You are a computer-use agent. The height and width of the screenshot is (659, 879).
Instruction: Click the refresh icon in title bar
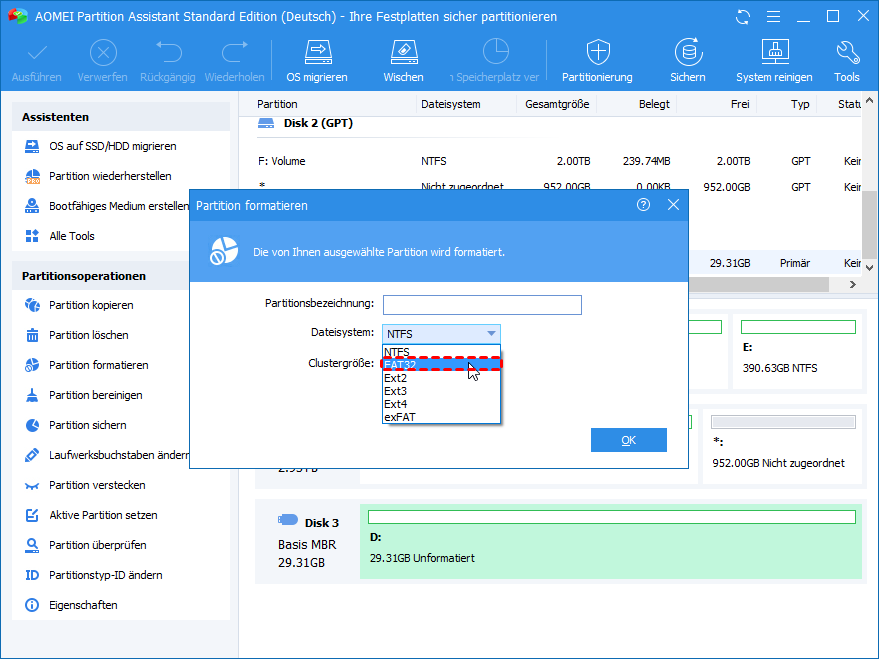coord(742,17)
